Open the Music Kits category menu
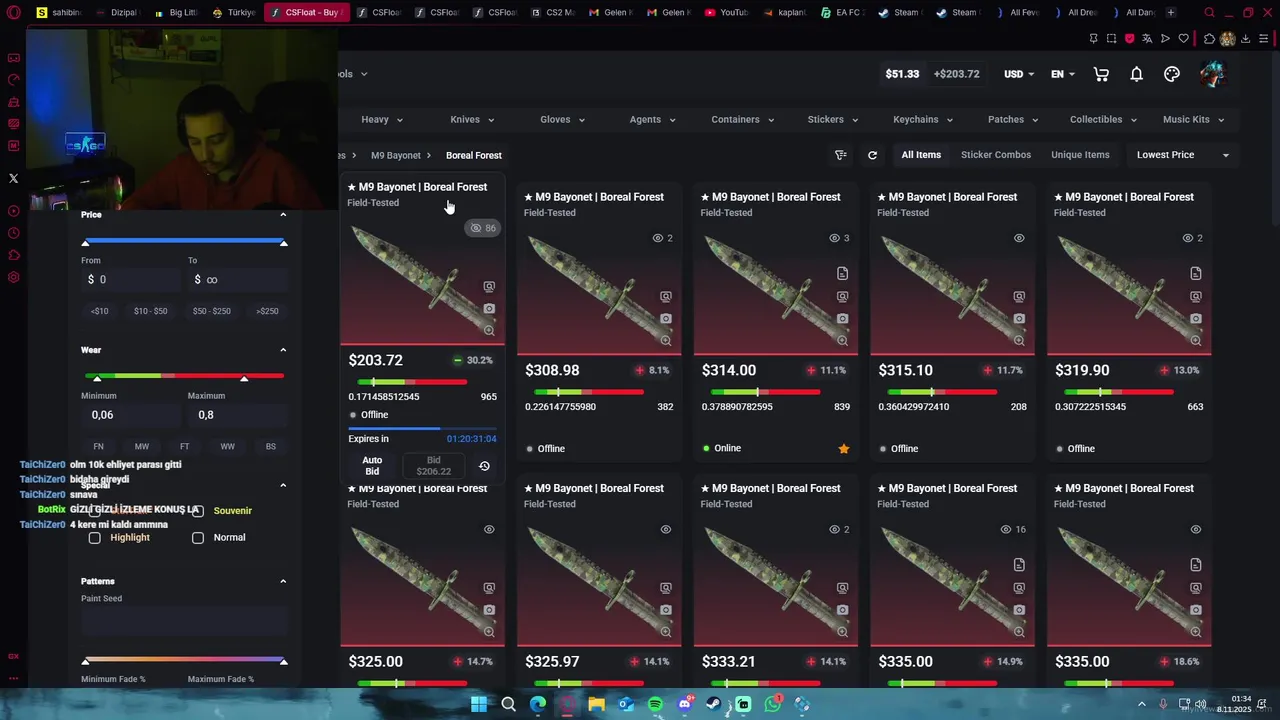The image size is (1280, 720). tap(1194, 119)
